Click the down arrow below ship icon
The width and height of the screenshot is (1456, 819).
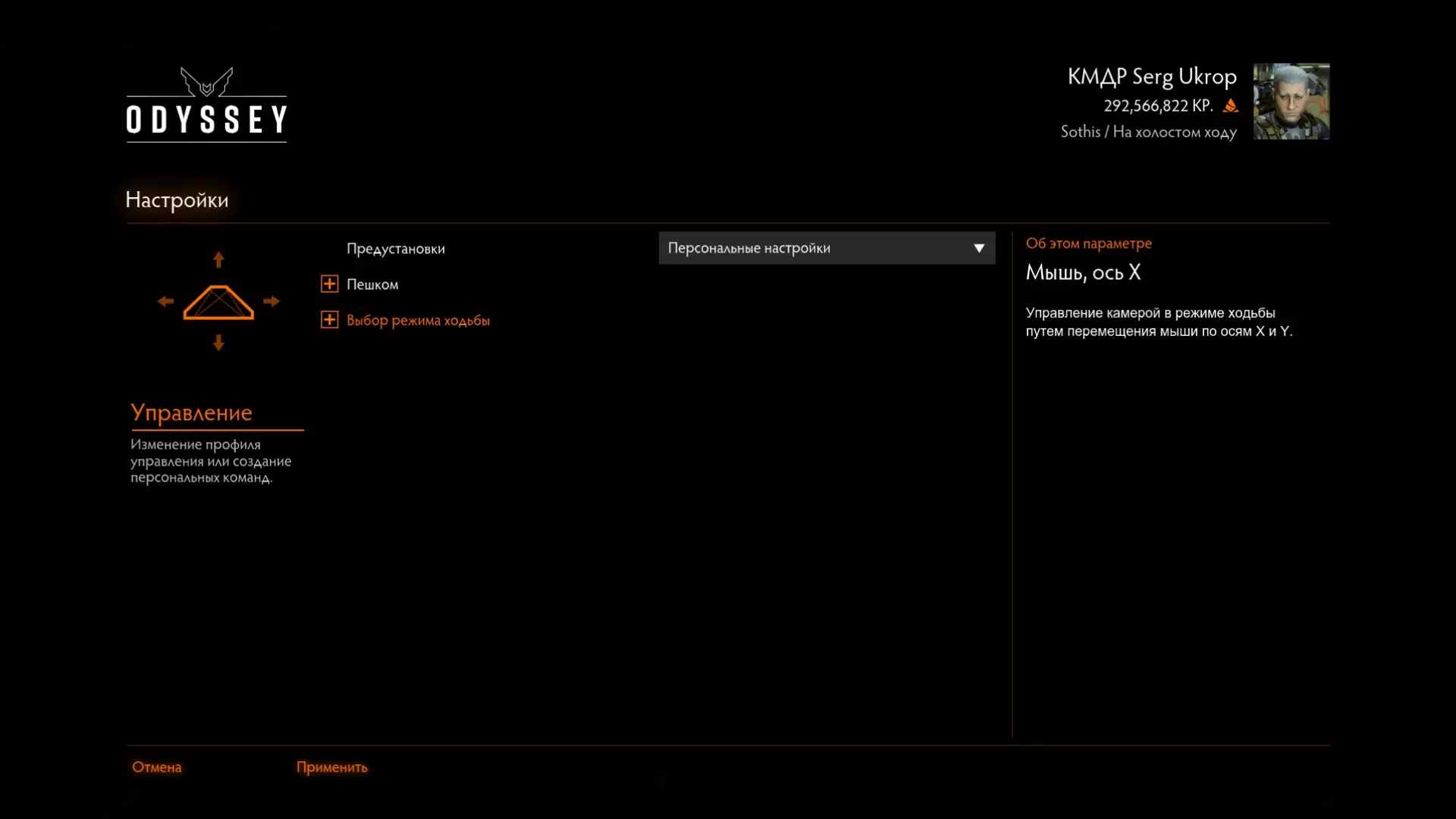tap(218, 343)
